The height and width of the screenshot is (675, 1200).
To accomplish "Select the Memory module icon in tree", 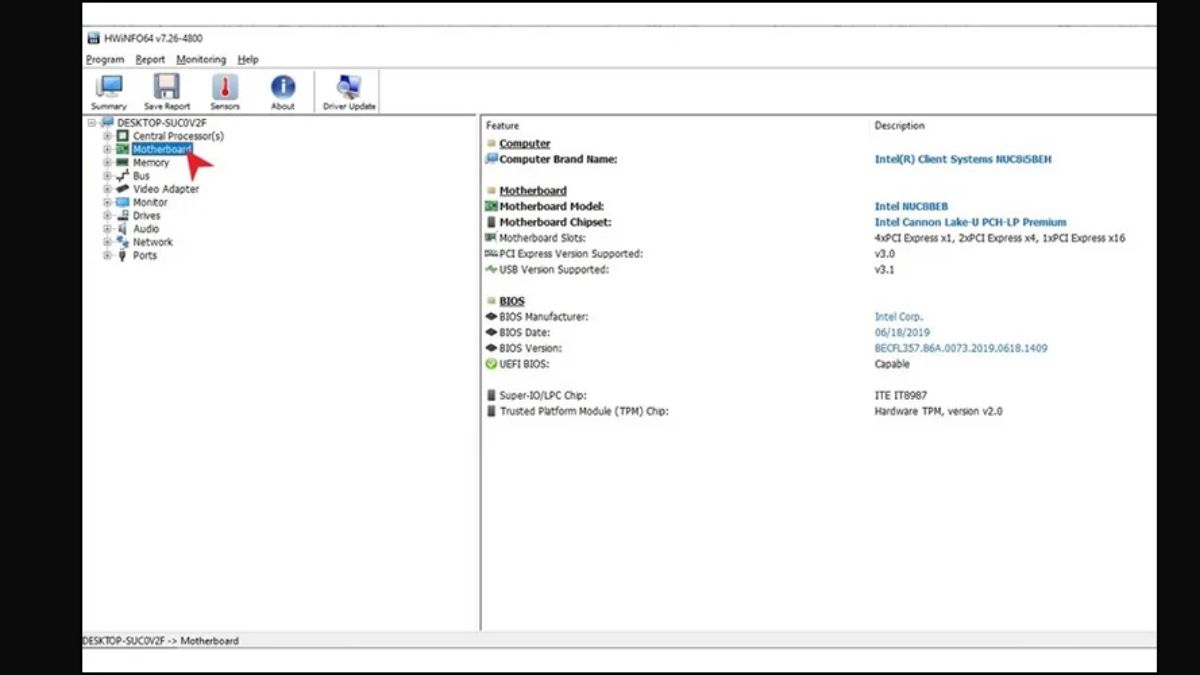I will (x=123, y=162).
